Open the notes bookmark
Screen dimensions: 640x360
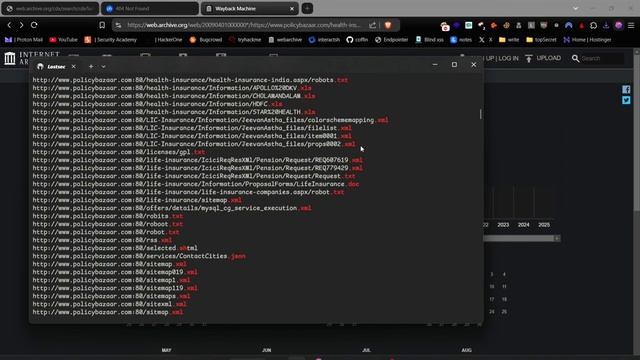click(x=461, y=40)
